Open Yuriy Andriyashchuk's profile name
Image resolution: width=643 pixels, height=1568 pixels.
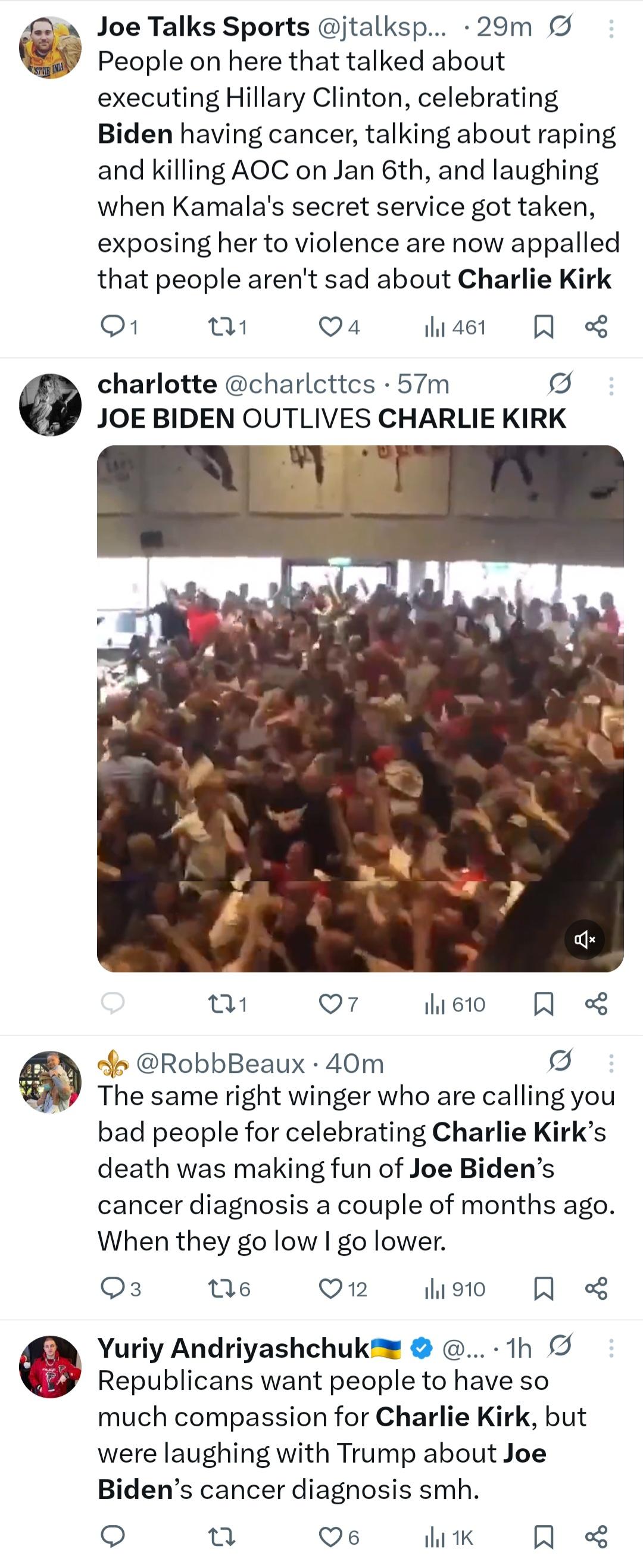coord(233,1348)
